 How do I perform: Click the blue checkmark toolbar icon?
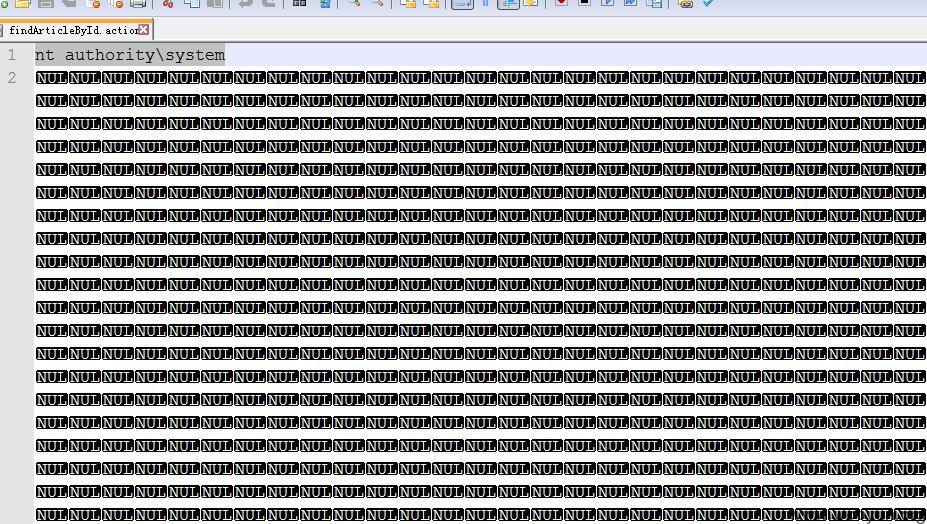[x=708, y=3]
